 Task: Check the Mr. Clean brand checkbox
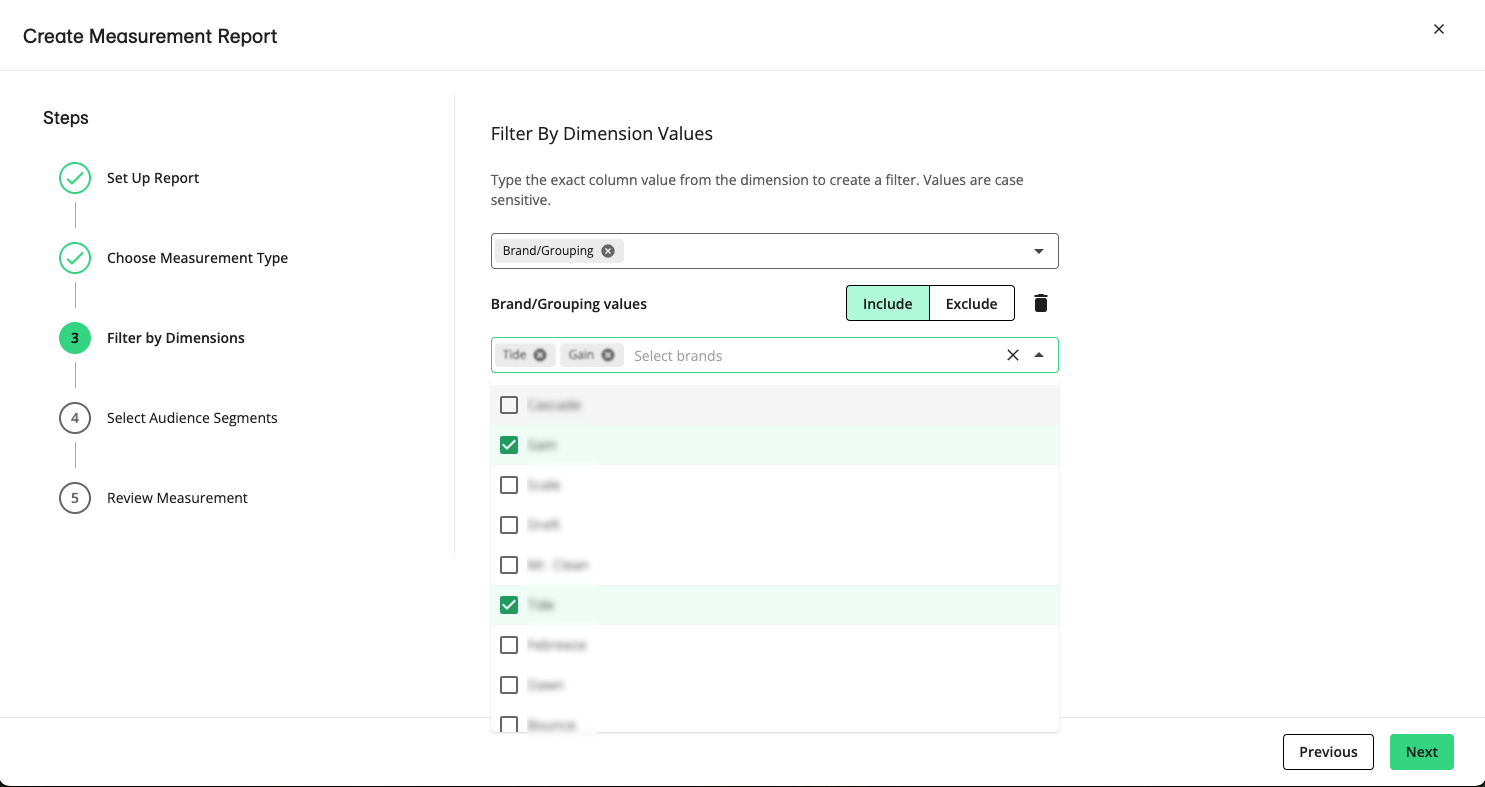509,564
